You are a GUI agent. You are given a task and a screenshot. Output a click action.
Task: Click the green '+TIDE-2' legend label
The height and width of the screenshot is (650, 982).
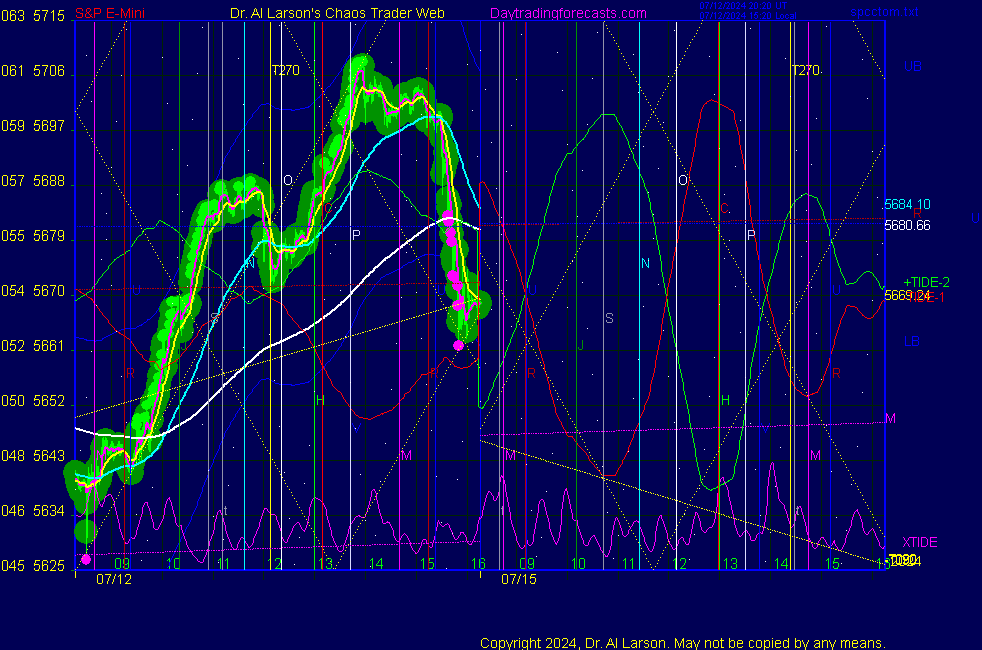(926, 282)
